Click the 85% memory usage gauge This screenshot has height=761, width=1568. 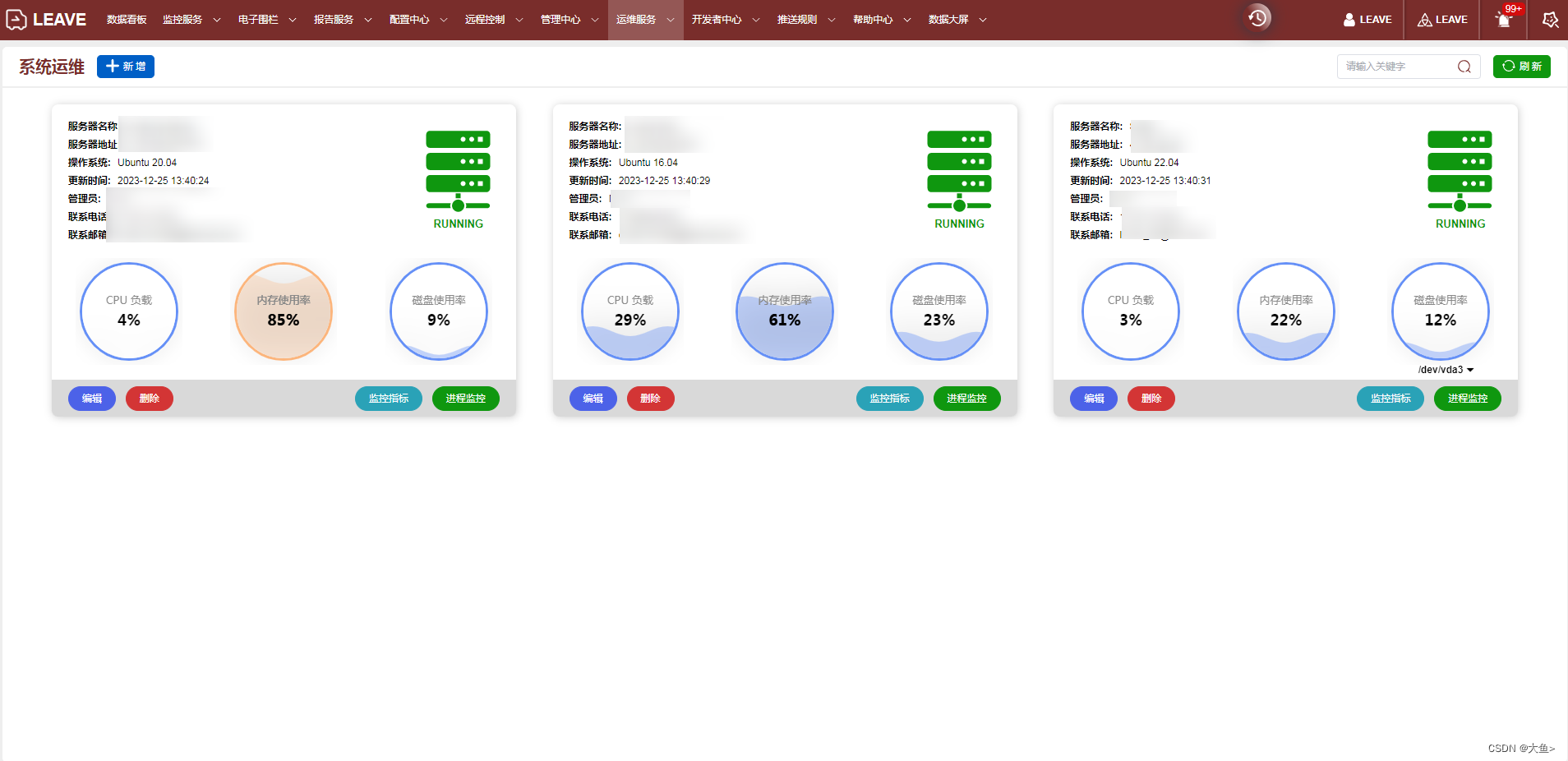284,311
